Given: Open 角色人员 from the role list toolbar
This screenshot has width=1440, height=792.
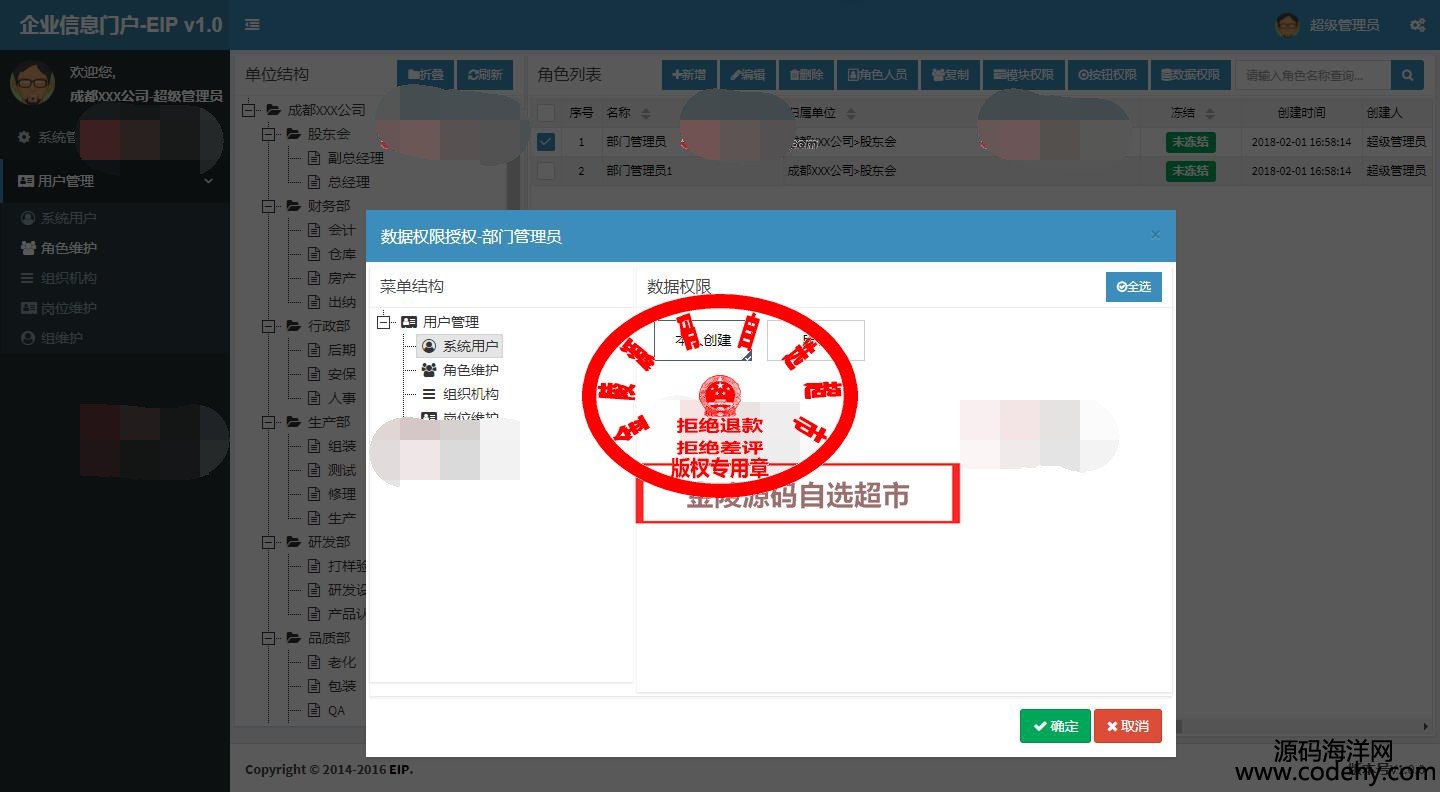Looking at the screenshot, I should [877, 75].
